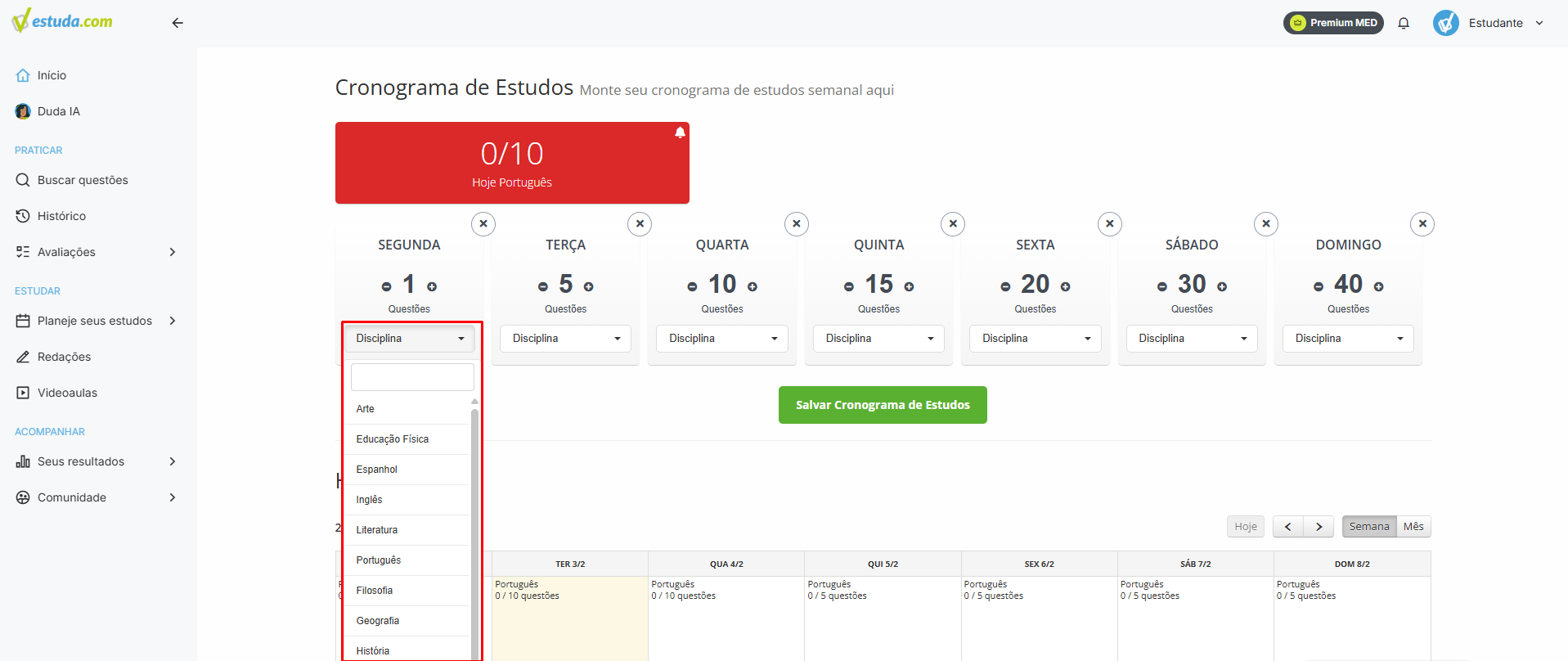Viewport: 1568px width, 661px height.
Task: Decrease Sábado question count
Action: [x=1161, y=286]
